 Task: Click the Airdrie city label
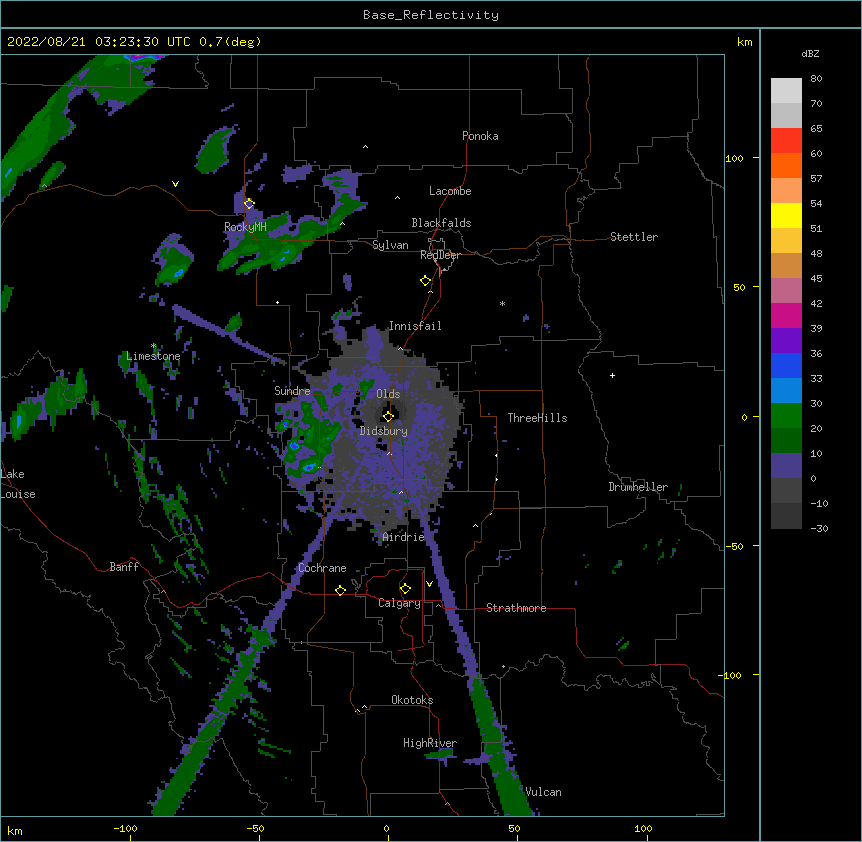(404, 537)
